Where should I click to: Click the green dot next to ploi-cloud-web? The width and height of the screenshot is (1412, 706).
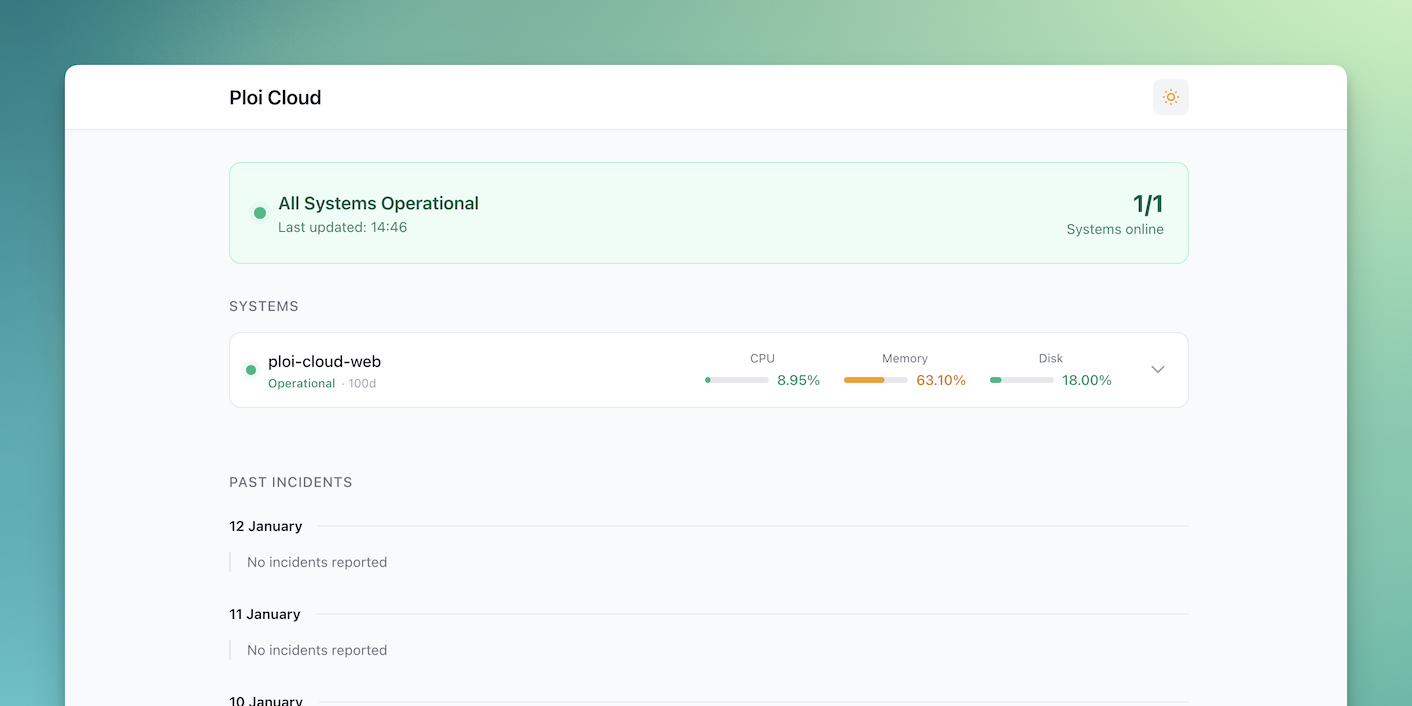(x=251, y=369)
